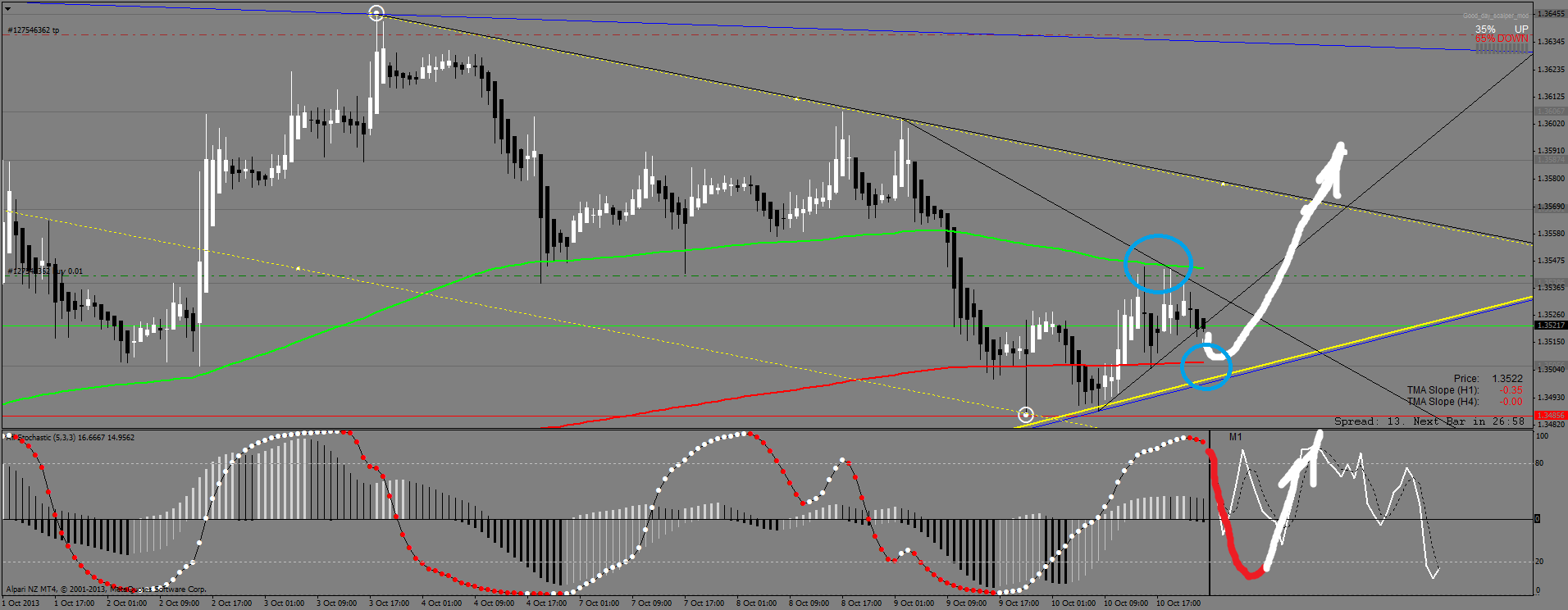Click the 9 Oct 01:00 time label

pos(914,603)
